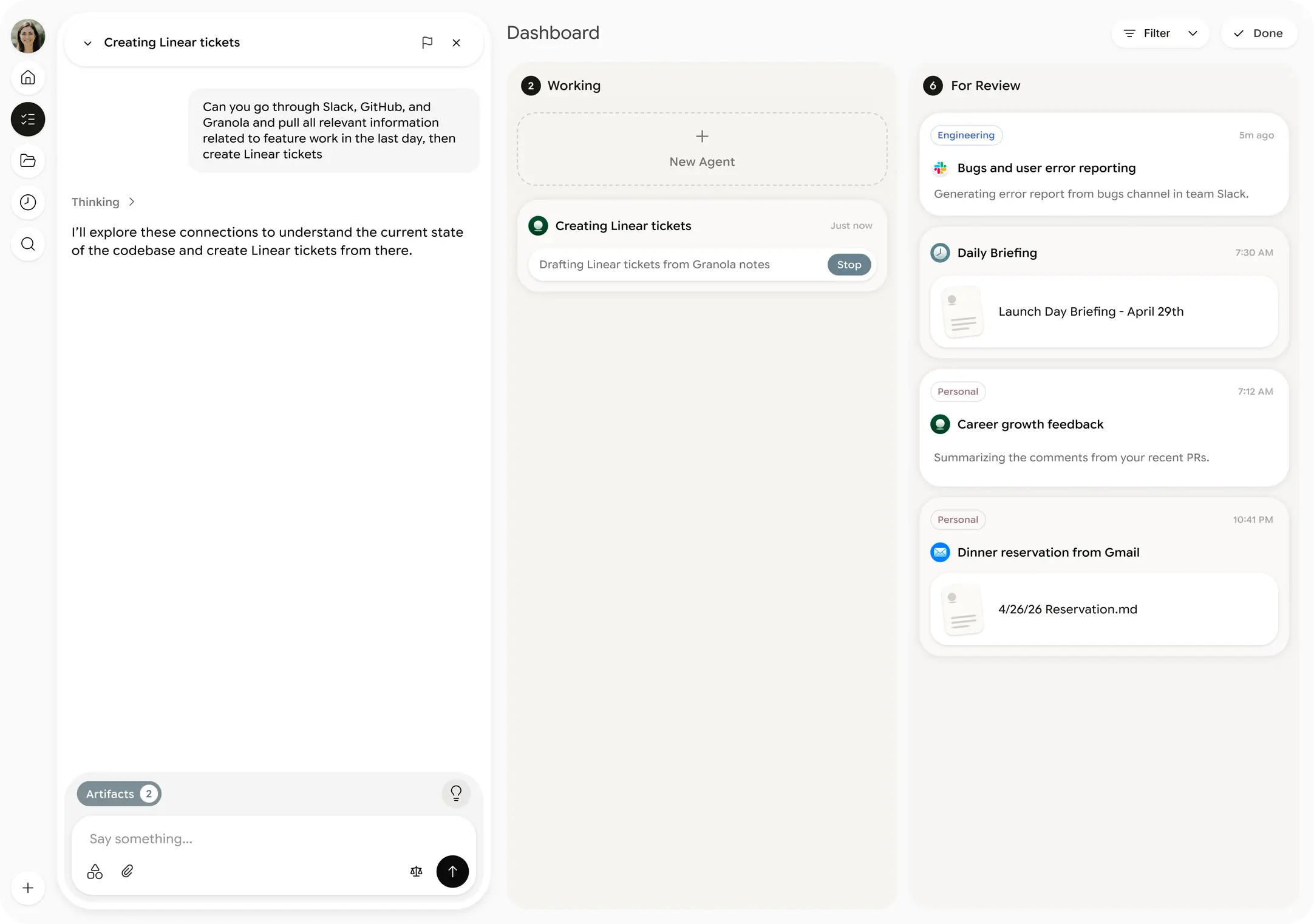This screenshot has width=1314, height=924.
Task: Click Personal tag on Dinner reservation card
Action: pos(958,520)
